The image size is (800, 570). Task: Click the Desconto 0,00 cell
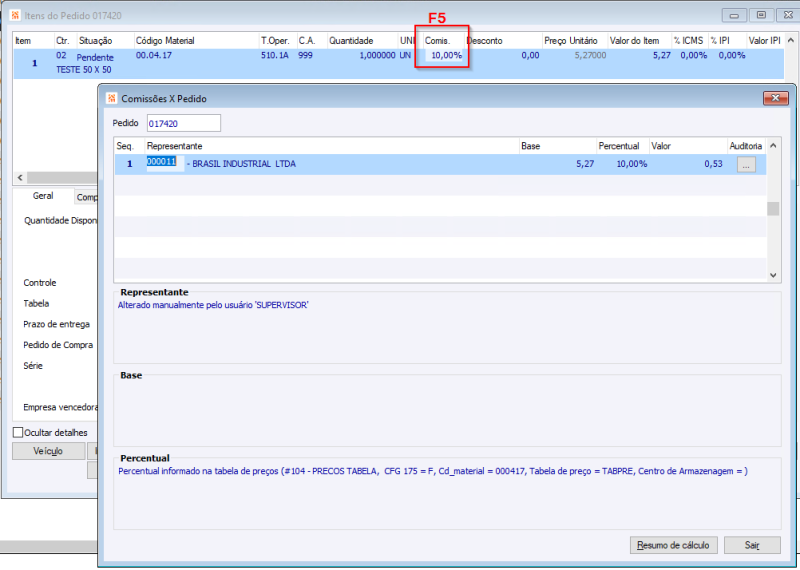click(530, 55)
